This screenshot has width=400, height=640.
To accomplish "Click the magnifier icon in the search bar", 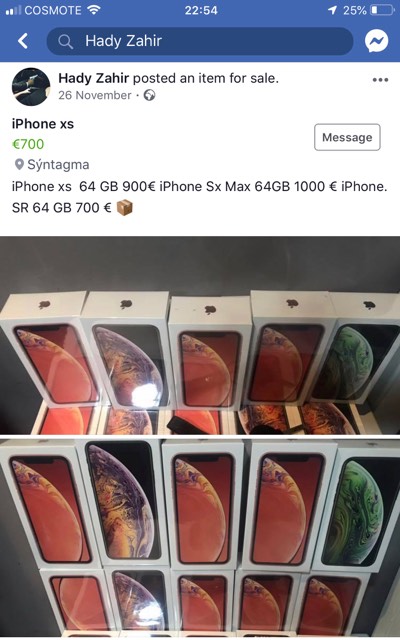I will pyautogui.click(x=65, y=41).
